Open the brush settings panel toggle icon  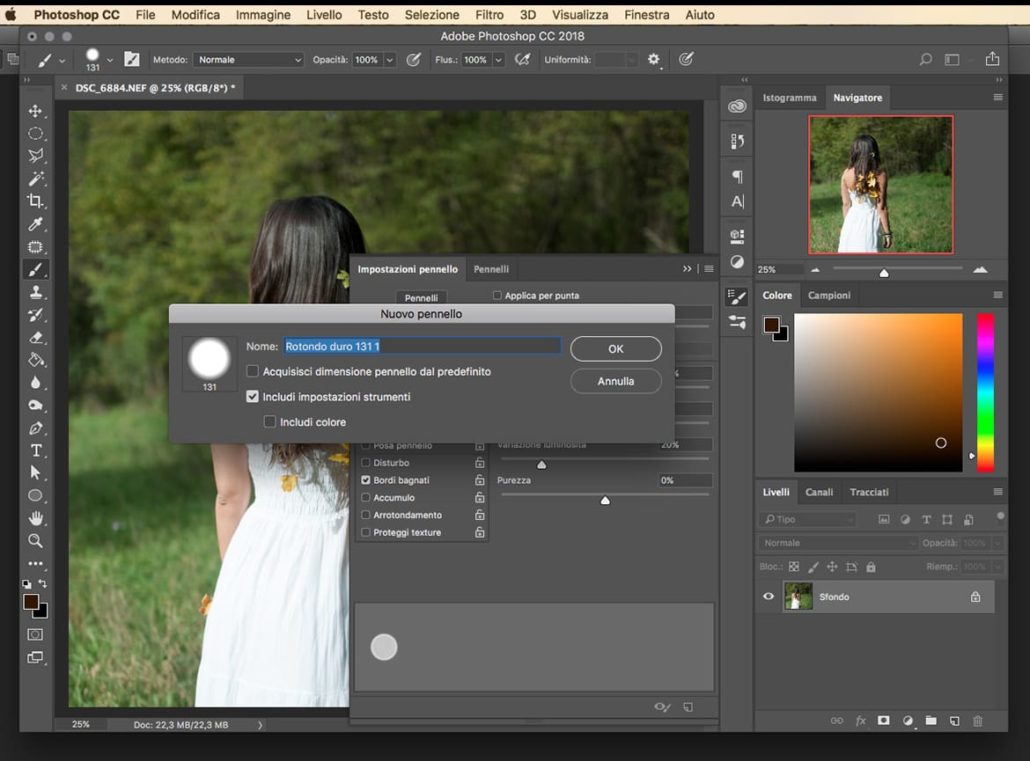coord(131,59)
